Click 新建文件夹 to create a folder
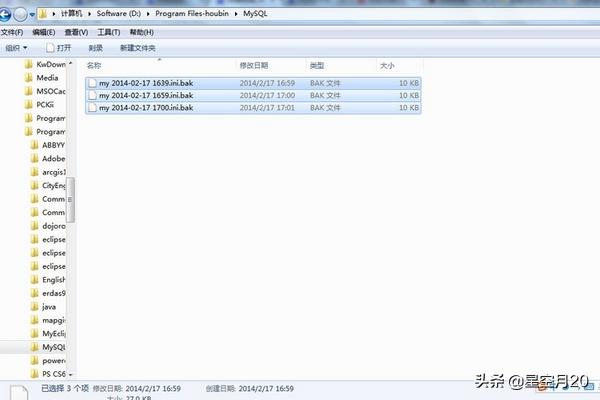The image size is (600, 400). (137, 48)
